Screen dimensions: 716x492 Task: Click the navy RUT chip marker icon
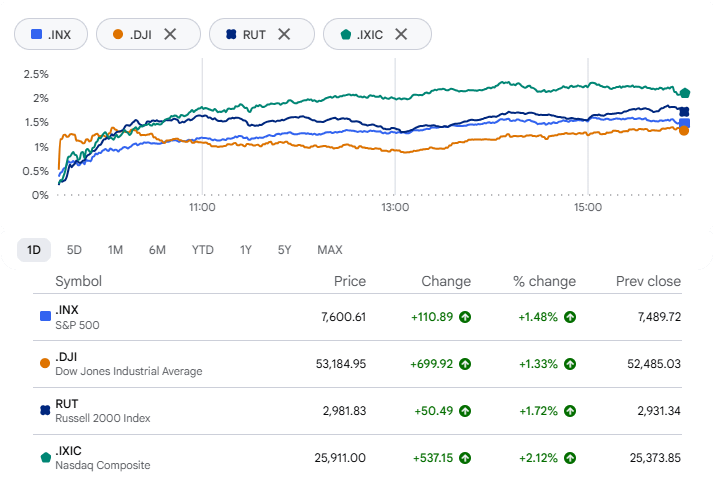click(231, 34)
